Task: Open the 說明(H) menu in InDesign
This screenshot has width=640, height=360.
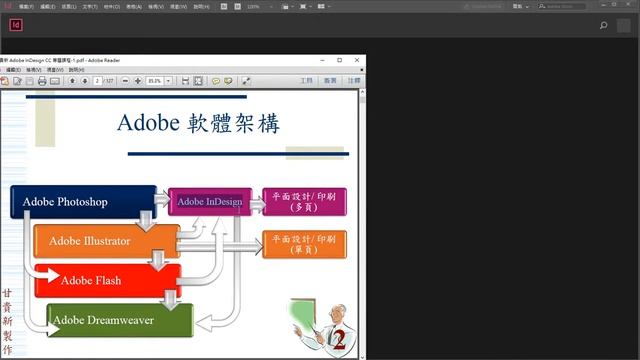Action: click(x=201, y=7)
